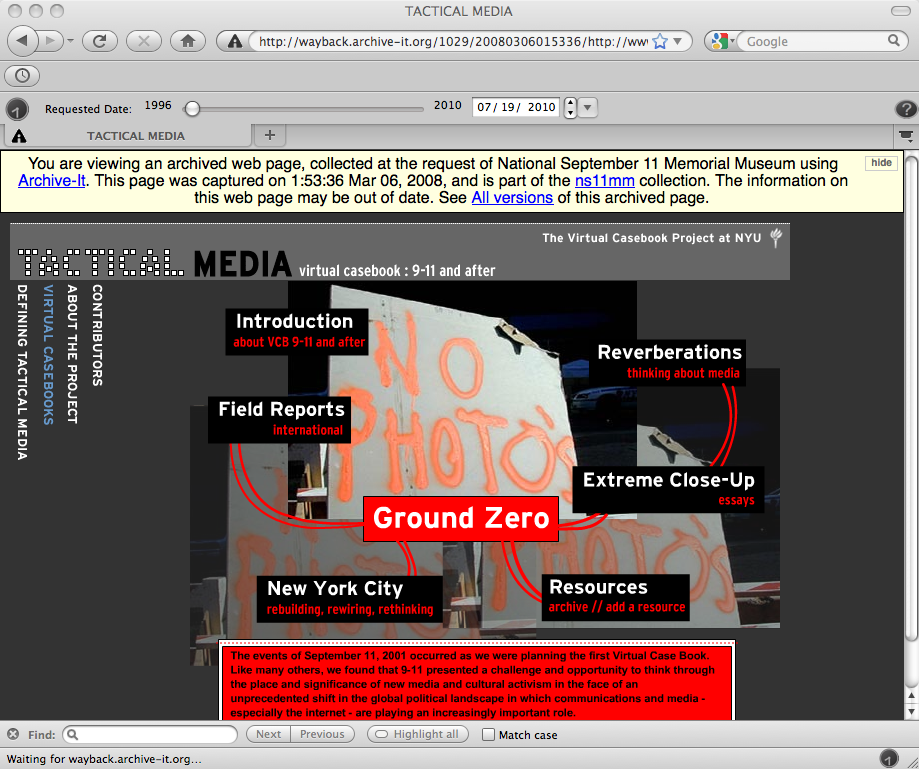The image size is (919, 769).
Task: Go back to the previous page
Action: click(x=22, y=41)
